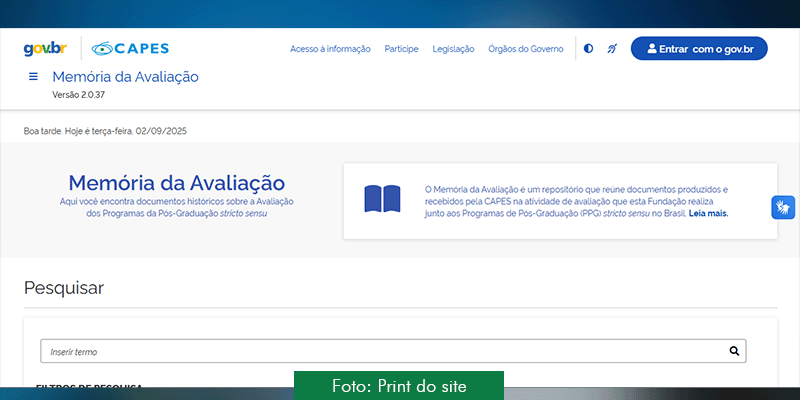Select the Participe menu item

(401, 49)
